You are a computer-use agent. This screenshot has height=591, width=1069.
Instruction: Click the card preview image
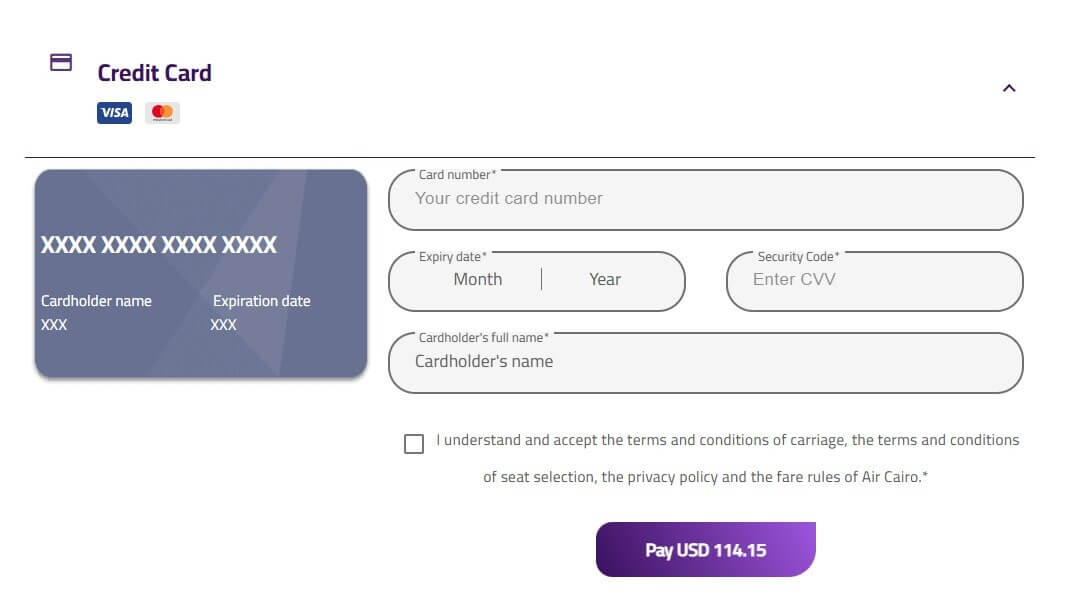coord(201,273)
